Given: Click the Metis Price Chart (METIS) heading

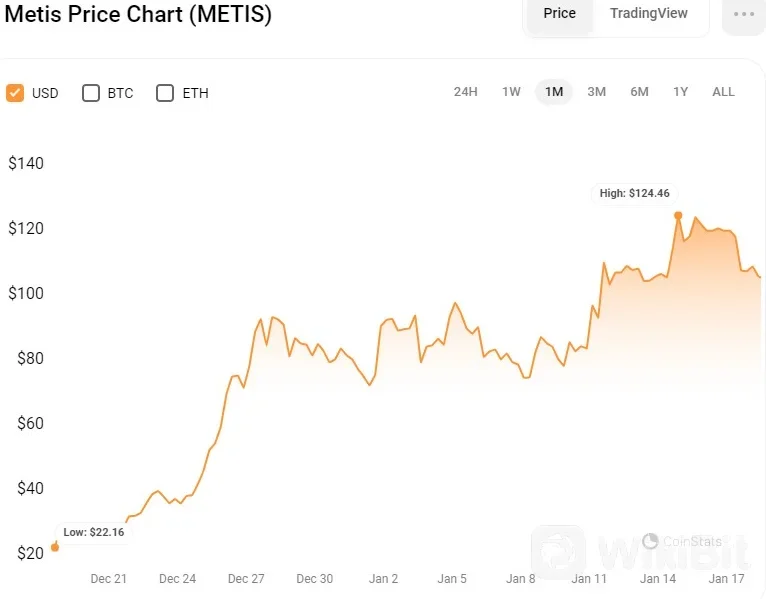Looking at the screenshot, I should coord(138,15).
